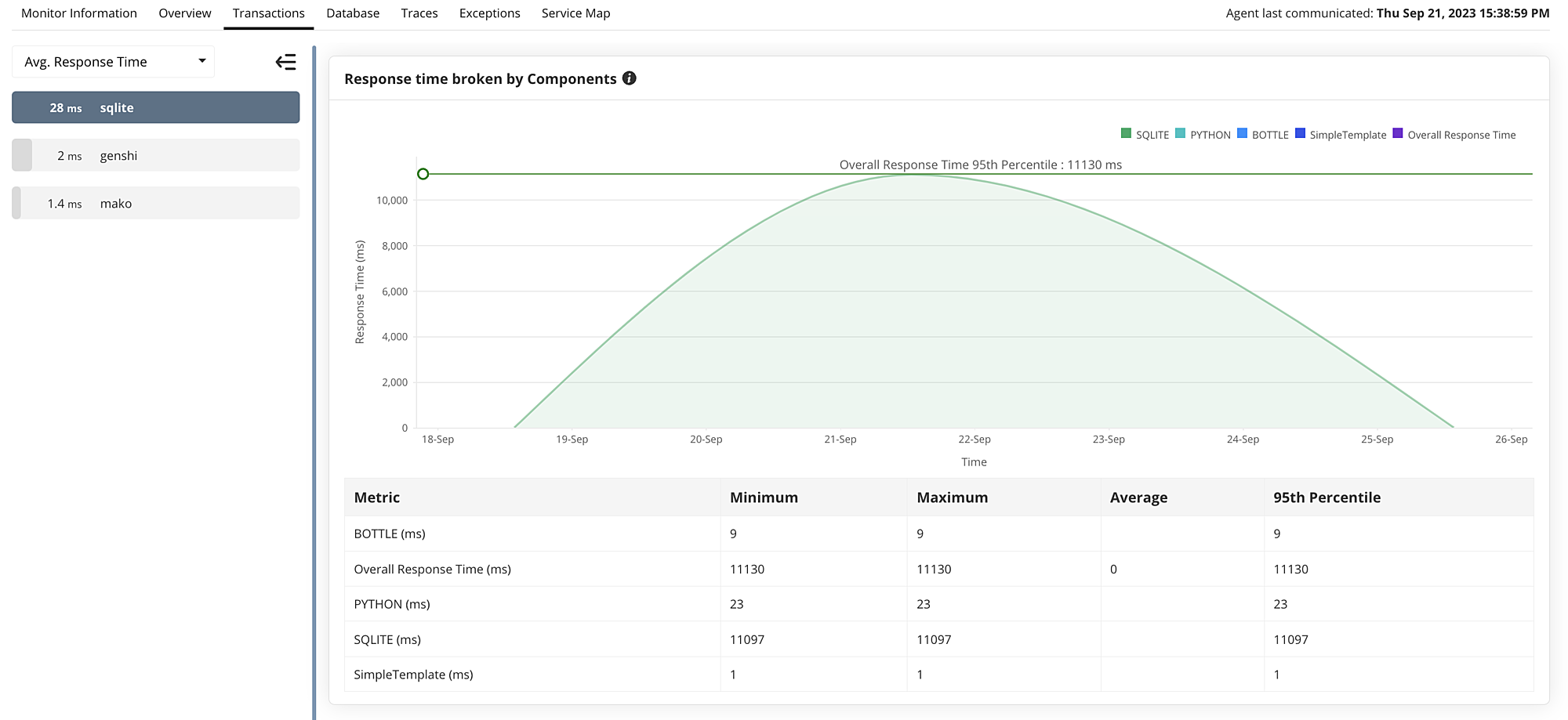1568x720 pixels.
Task: Go to the Database tab
Action: (x=353, y=13)
